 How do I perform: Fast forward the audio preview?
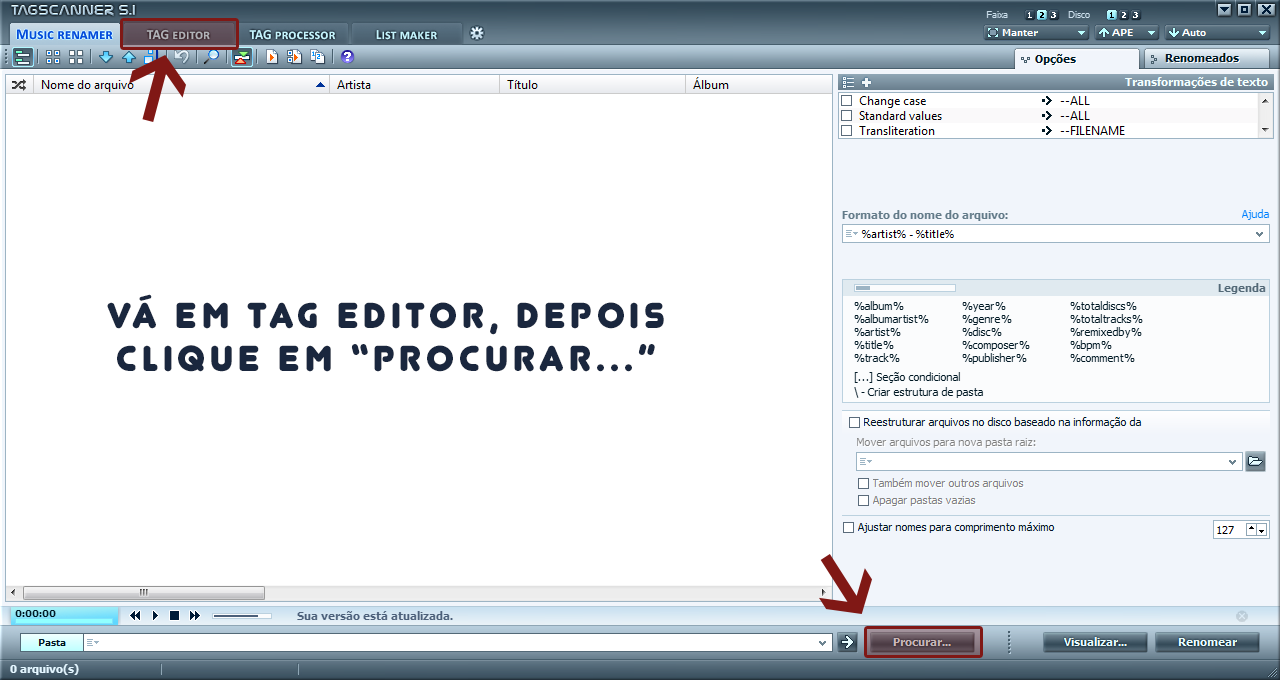pyautogui.click(x=195, y=615)
